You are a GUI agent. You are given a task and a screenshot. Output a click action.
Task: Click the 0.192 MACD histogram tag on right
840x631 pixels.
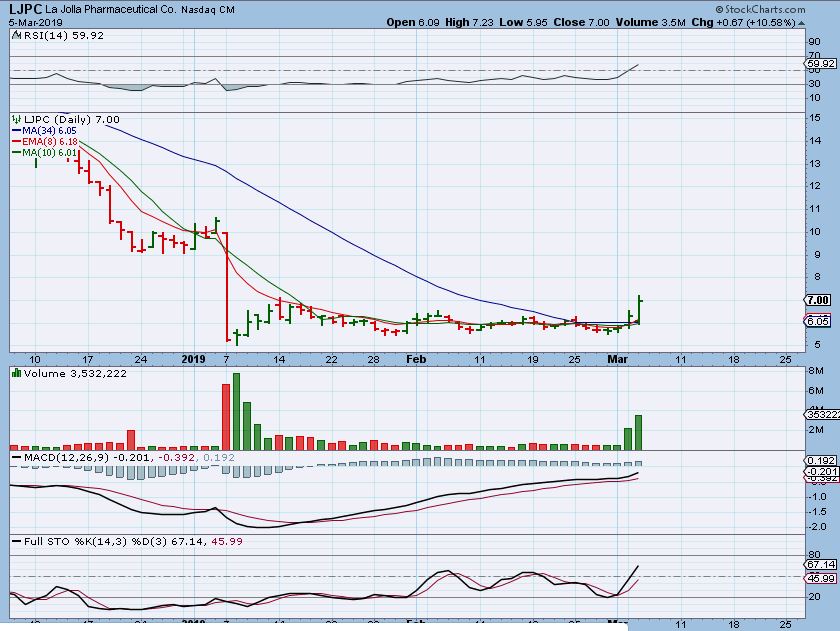tap(821, 460)
